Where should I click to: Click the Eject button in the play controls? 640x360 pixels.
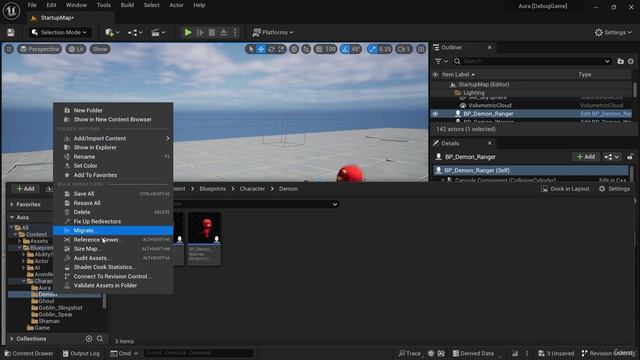[224, 32]
